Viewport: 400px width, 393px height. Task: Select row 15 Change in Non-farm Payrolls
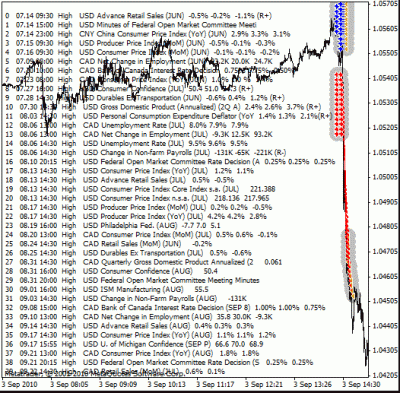click(x=146, y=153)
